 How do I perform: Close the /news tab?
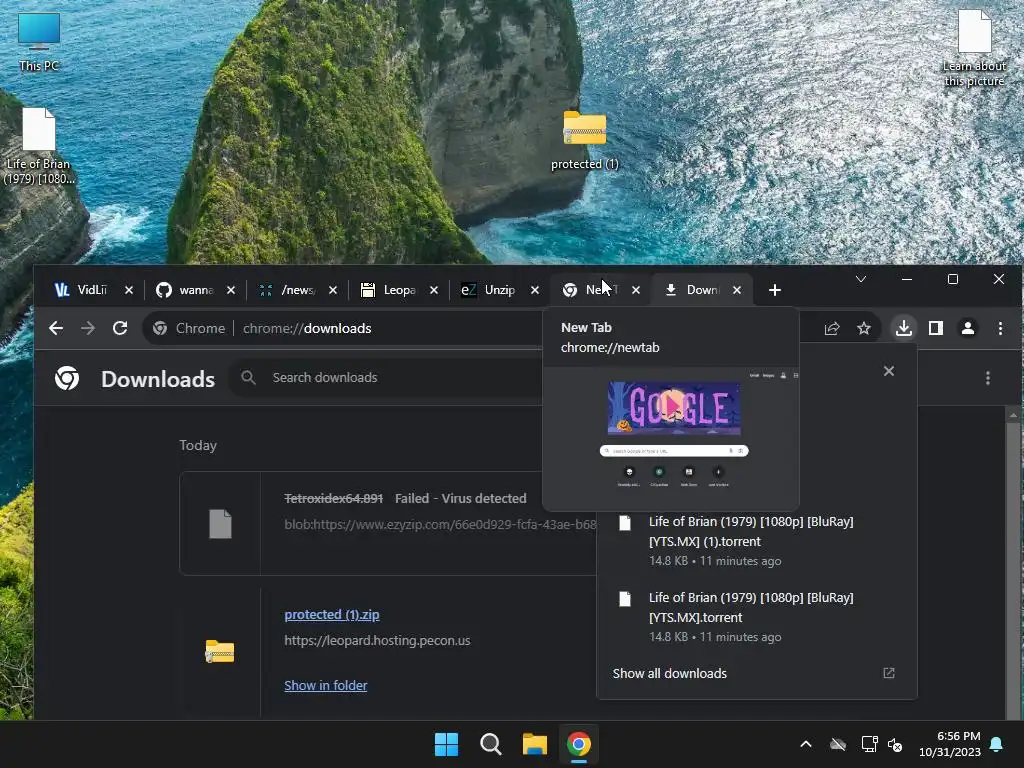point(332,290)
